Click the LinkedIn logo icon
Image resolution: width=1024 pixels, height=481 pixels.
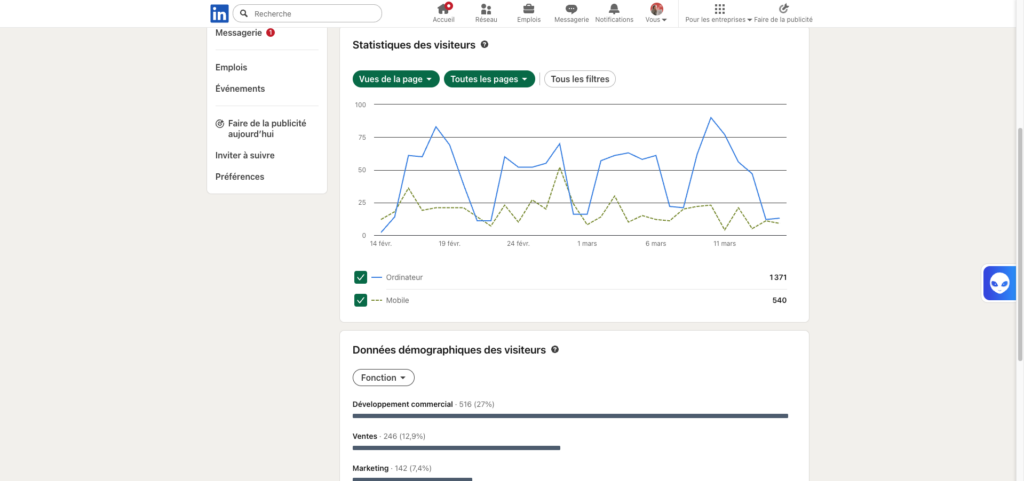pos(218,13)
